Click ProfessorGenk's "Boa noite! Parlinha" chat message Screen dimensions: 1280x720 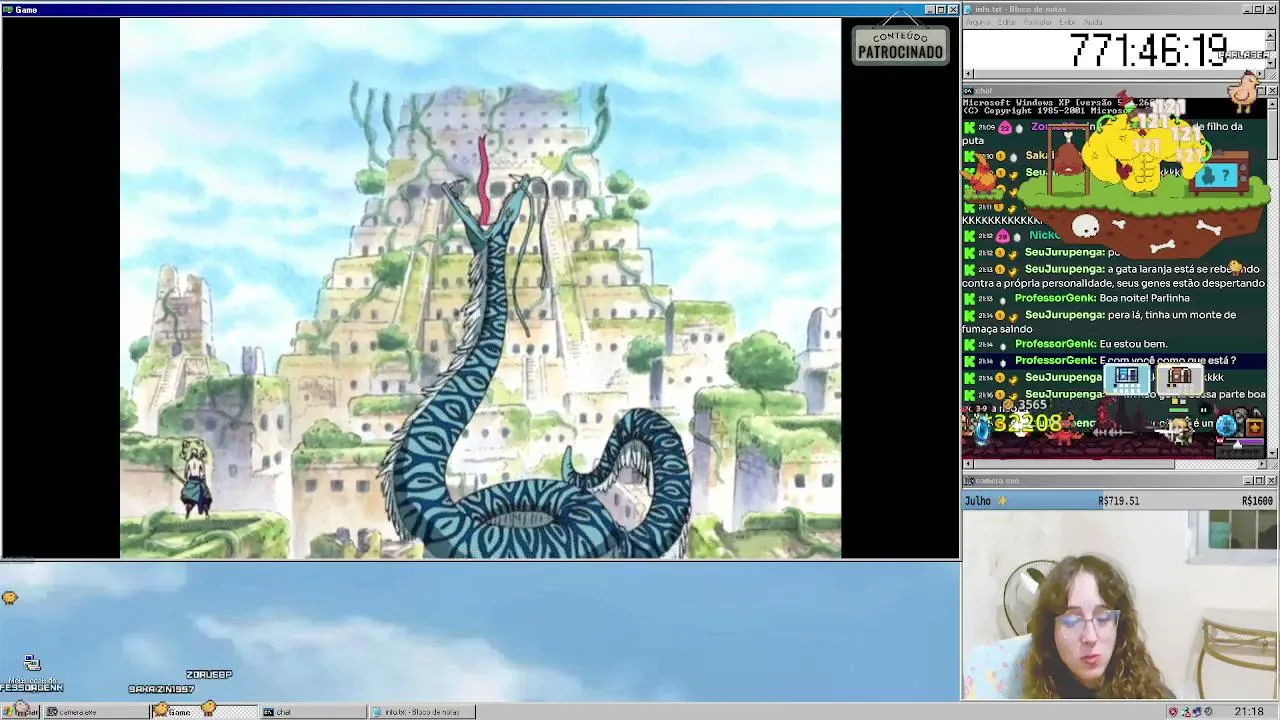1144,298
